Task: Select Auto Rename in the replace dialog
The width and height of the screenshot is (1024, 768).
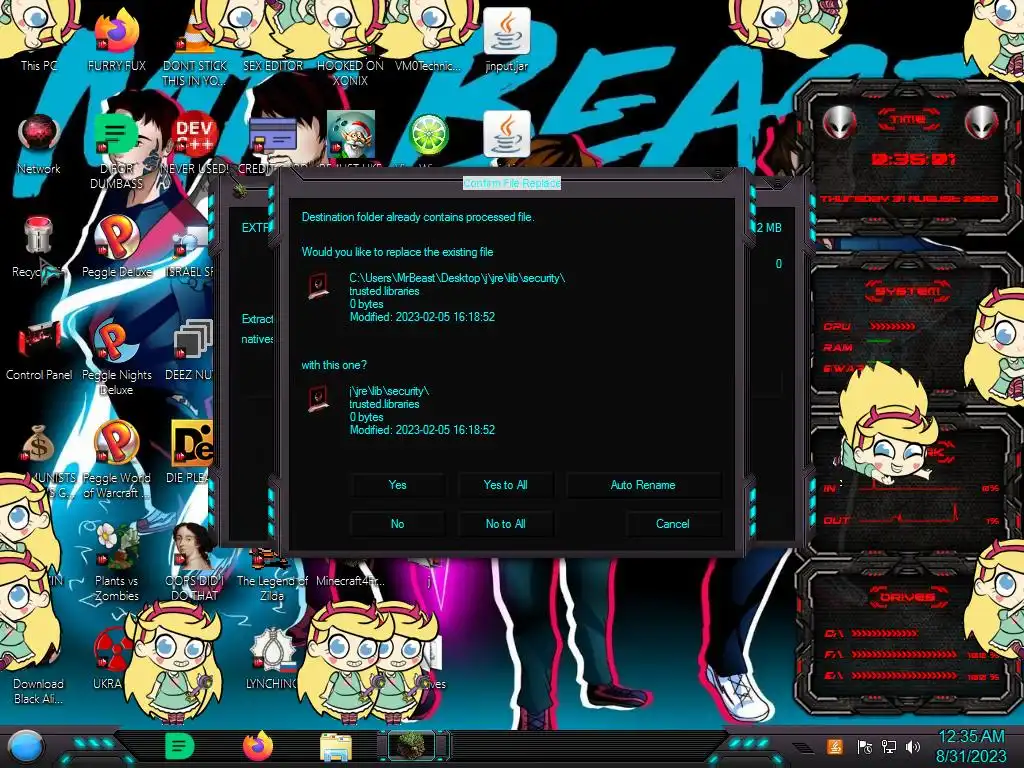Action: [x=643, y=485]
